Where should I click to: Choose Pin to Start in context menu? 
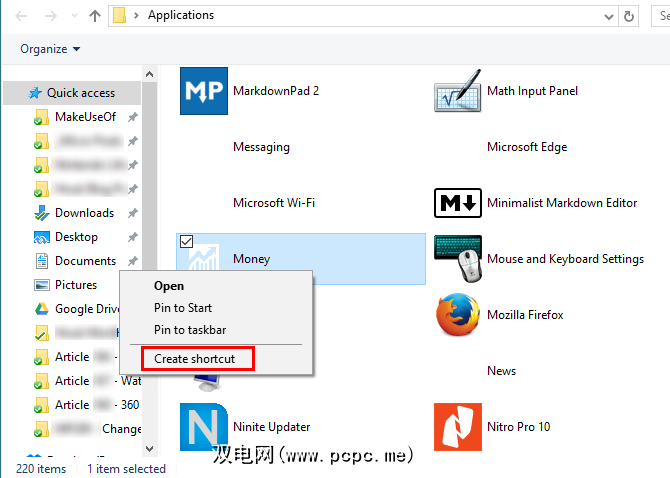pos(183,308)
